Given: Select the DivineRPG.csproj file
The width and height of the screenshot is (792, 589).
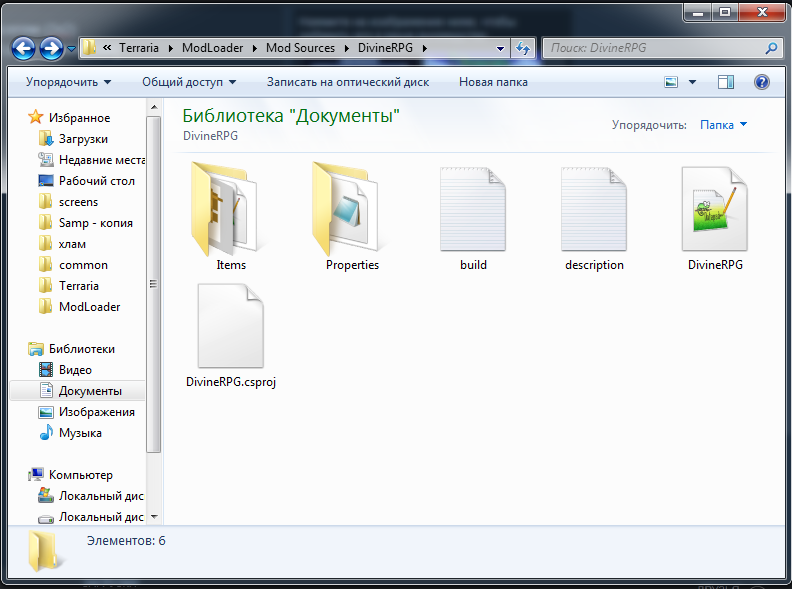Looking at the screenshot, I should (231, 335).
